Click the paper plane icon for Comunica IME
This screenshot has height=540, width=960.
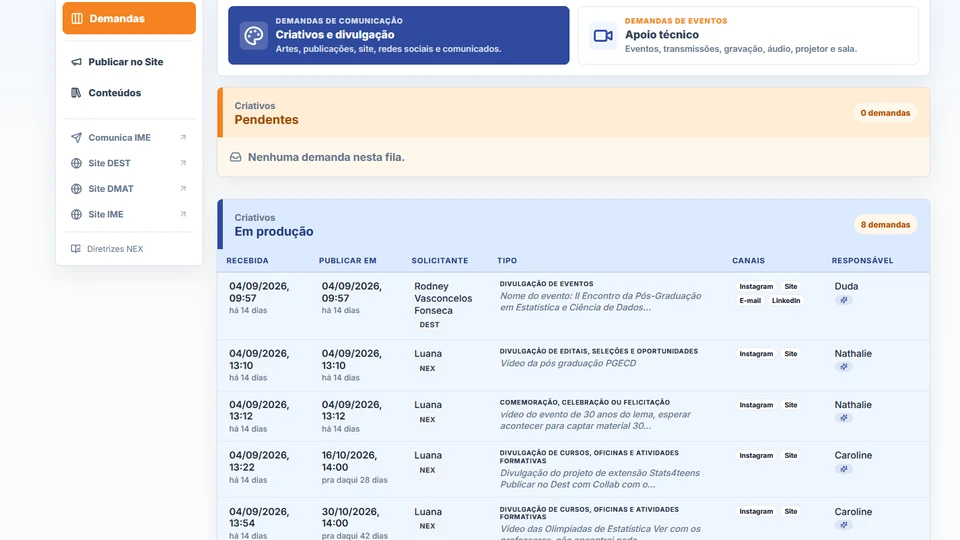coord(76,138)
